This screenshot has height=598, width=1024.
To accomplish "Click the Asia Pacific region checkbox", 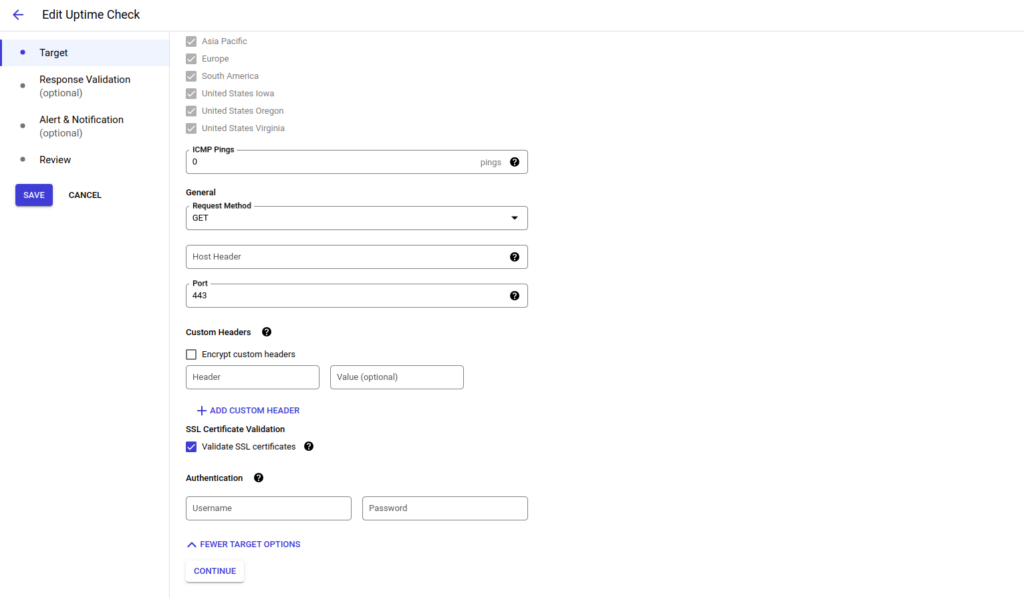I will click(190, 41).
